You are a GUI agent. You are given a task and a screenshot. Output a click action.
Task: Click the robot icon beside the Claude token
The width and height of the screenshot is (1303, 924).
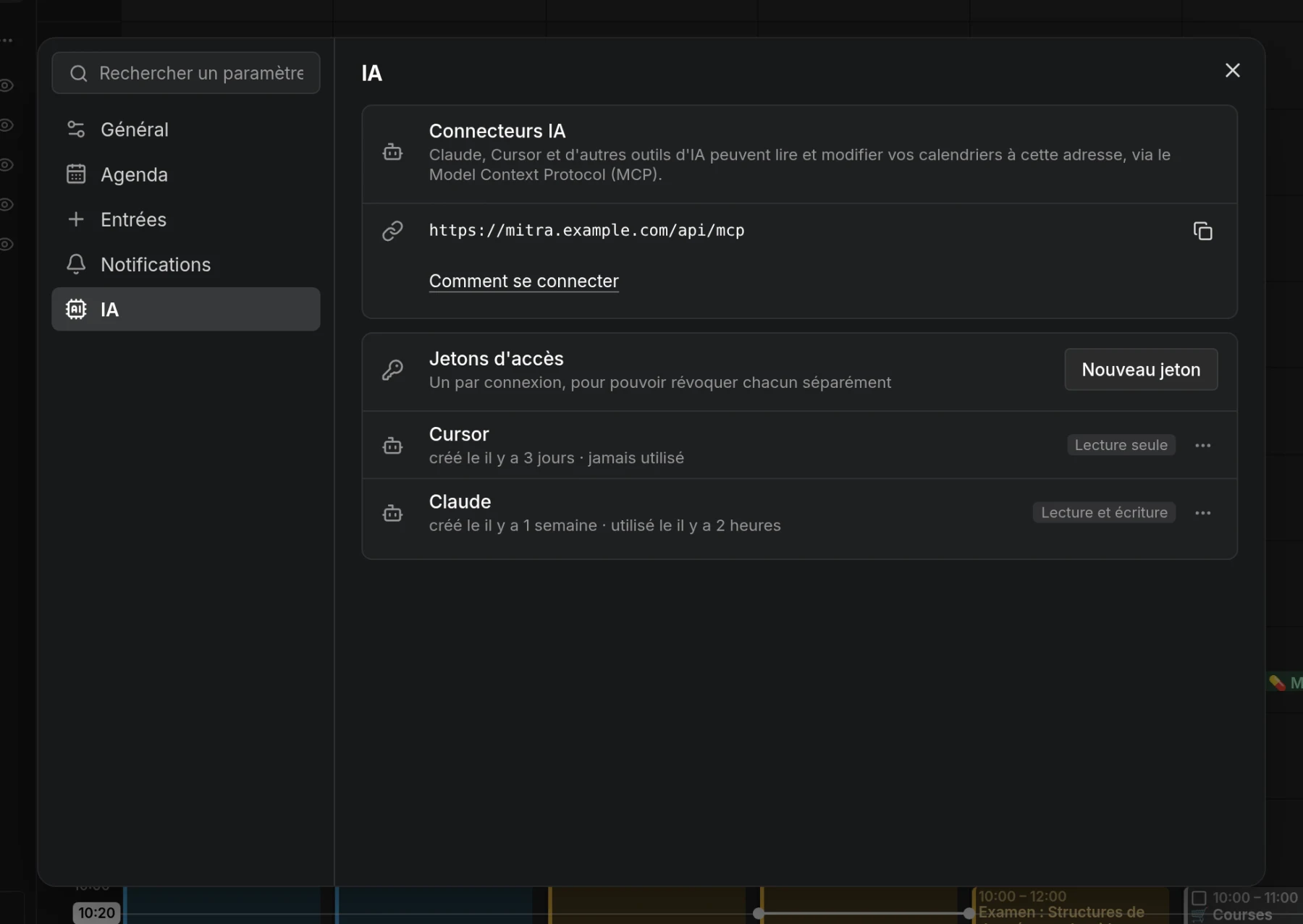pyautogui.click(x=392, y=513)
